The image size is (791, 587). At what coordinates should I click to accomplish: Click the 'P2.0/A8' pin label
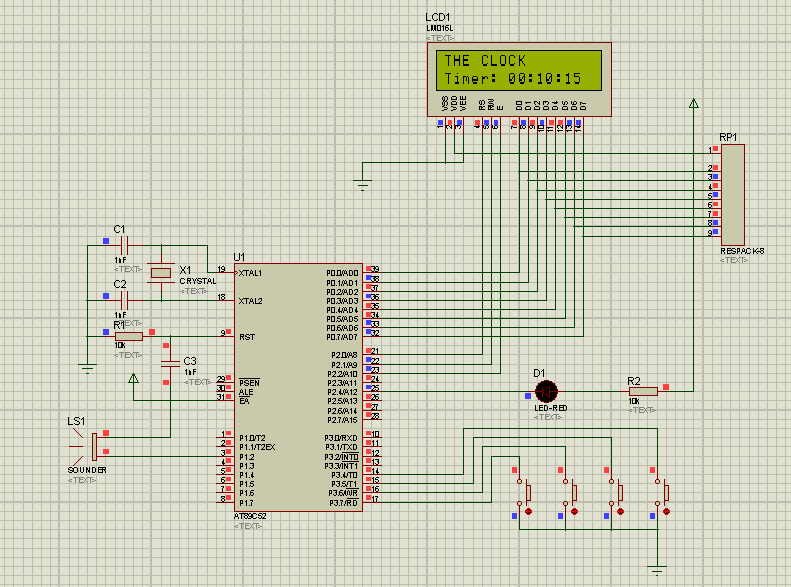[x=344, y=356]
